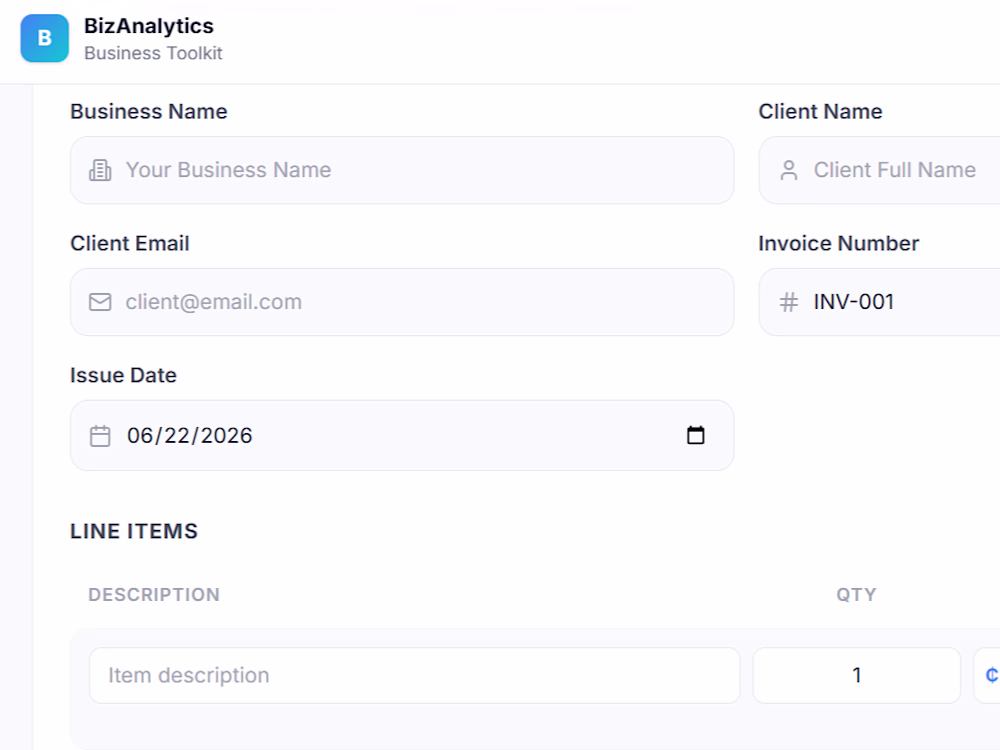The width and height of the screenshot is (1000, 750).
Task: Click the DESCRIPTION column header
Action: pos(154,594)
